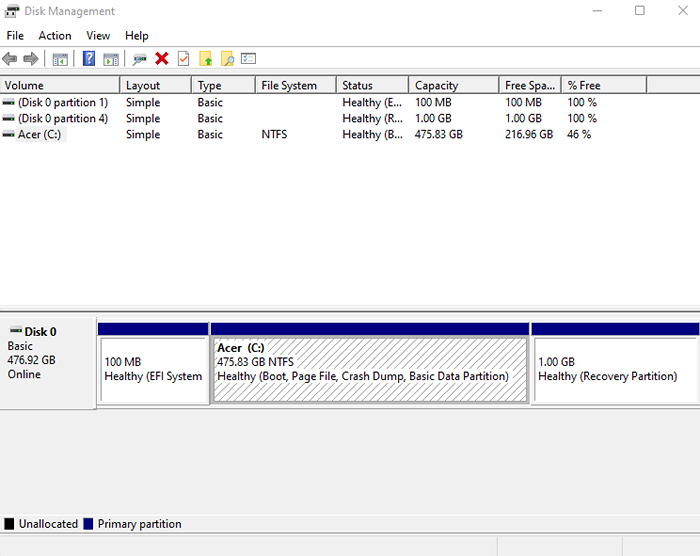Click the Online disk status text
This screenshot has height=556, width=700.
click(x=24, y=374)
